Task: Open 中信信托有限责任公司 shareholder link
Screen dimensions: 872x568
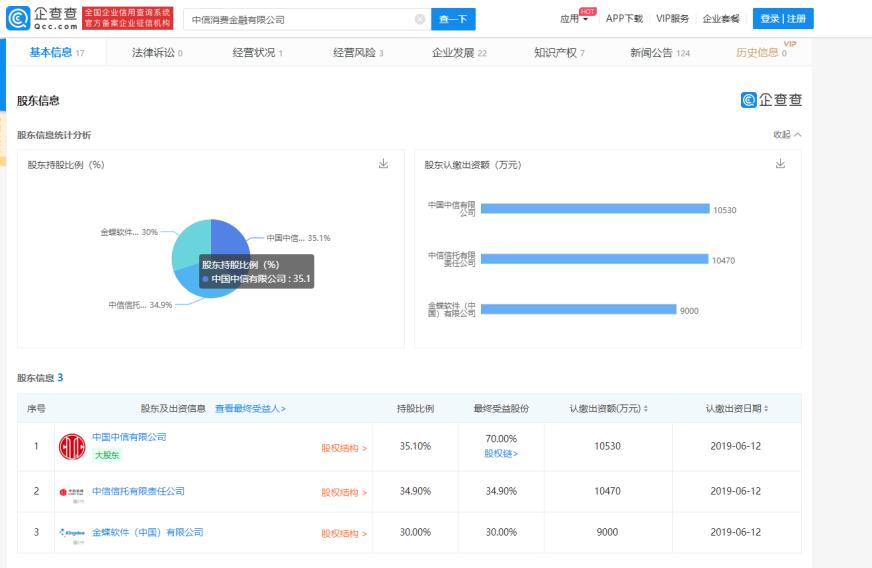Action: (138, 491)
